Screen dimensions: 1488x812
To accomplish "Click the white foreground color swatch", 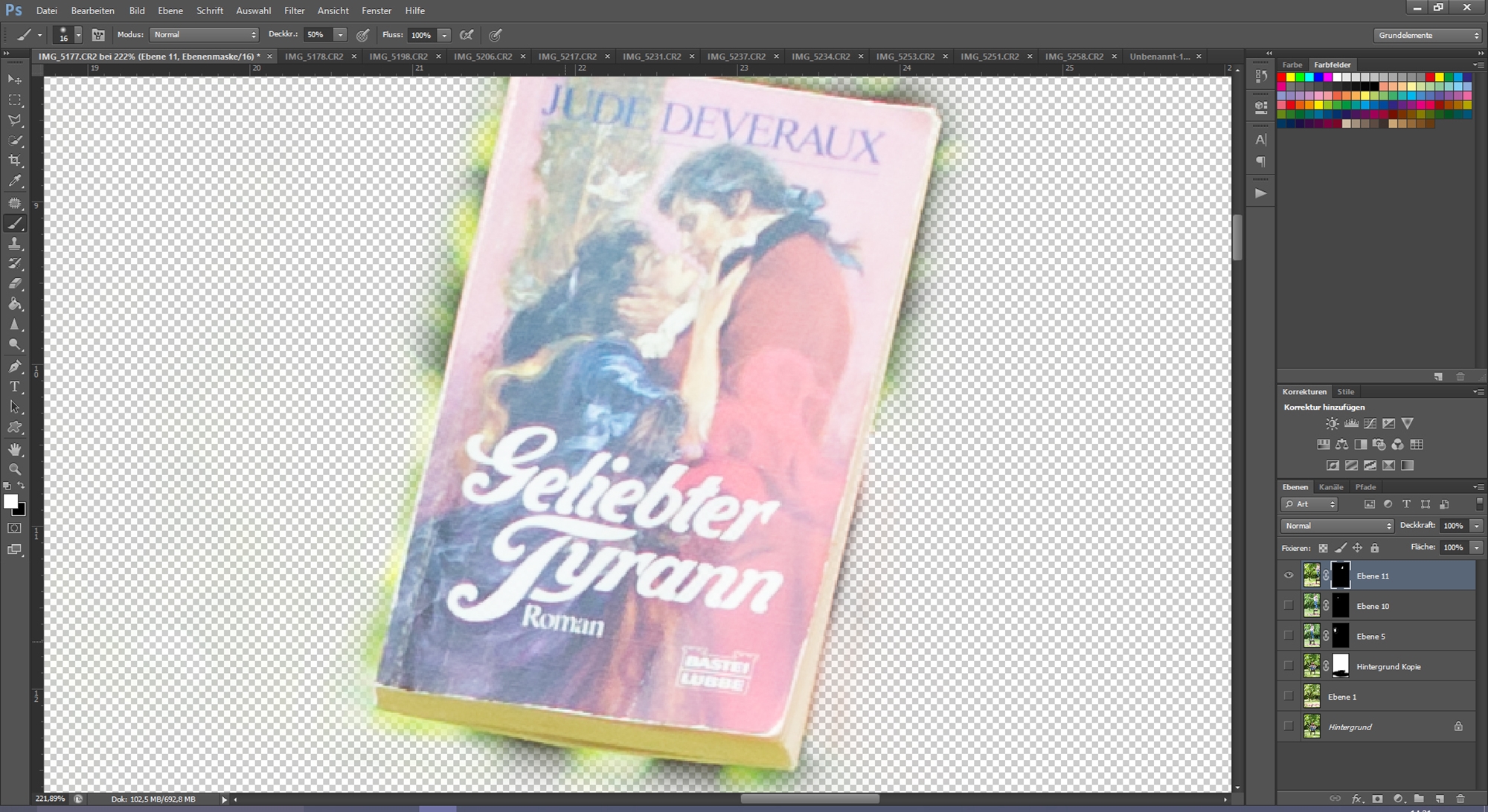I will [10, 502].
